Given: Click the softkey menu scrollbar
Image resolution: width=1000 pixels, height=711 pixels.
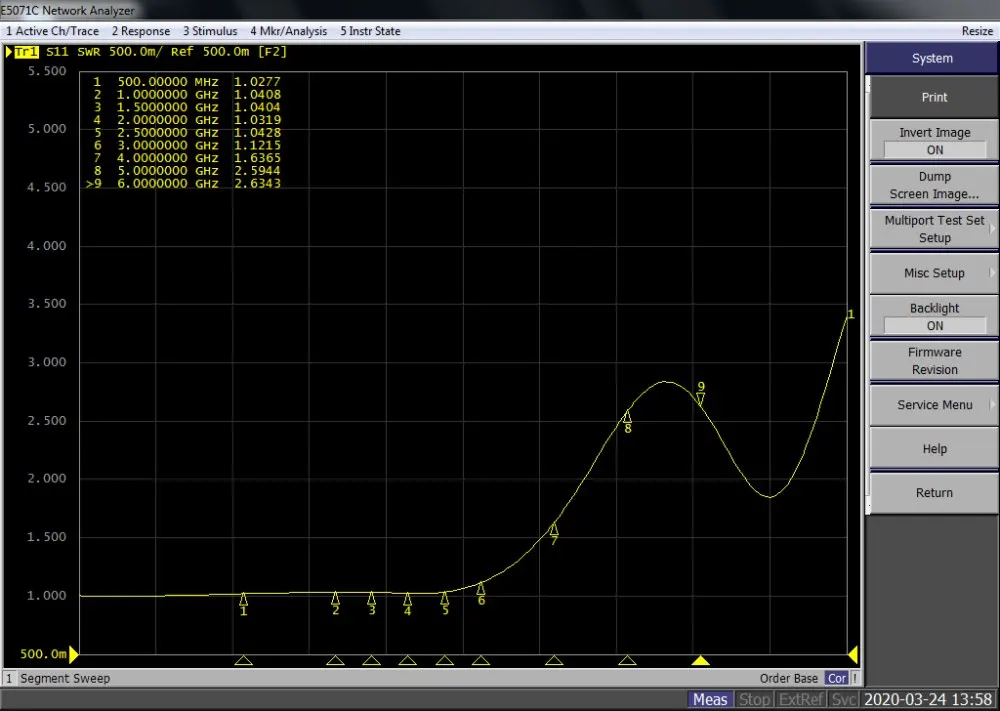Looking at the screenshot, I should [867, 295].
